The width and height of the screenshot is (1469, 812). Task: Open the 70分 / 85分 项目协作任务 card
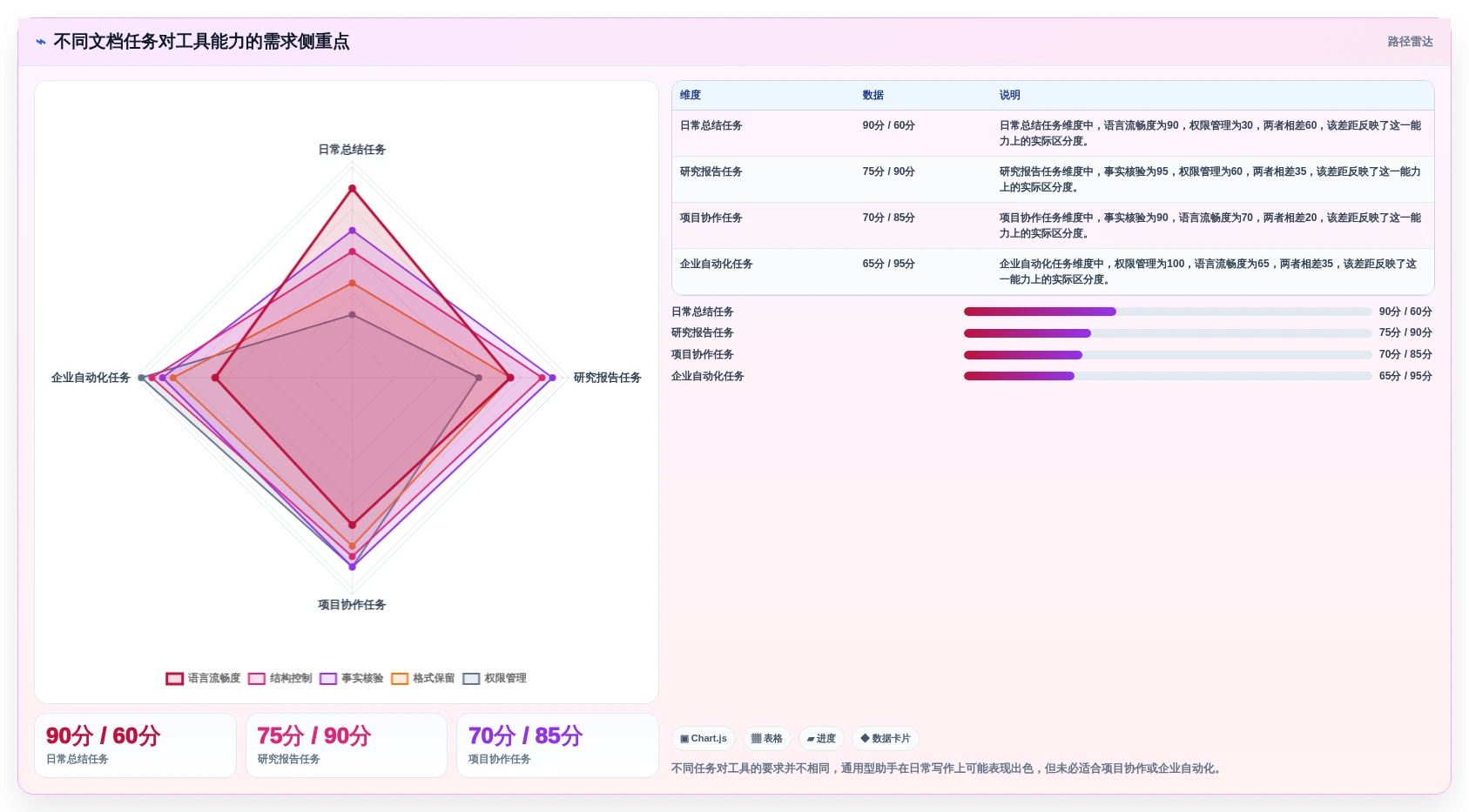[557, 746]
